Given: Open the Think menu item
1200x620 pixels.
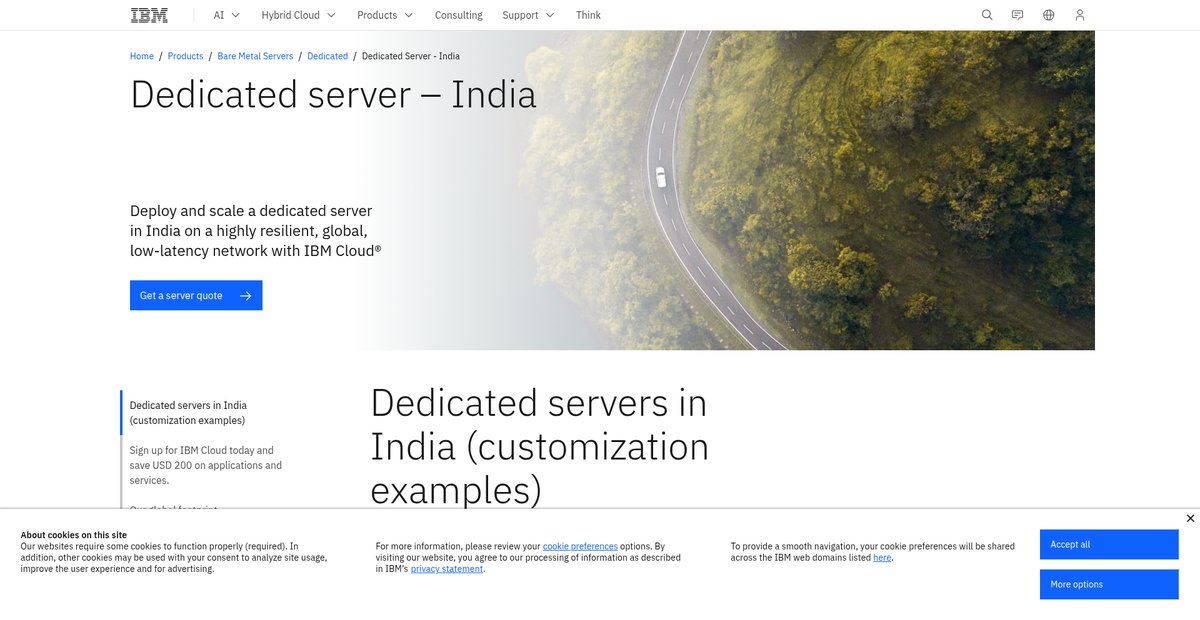Looking at the screenshot, I should (588, 15).
